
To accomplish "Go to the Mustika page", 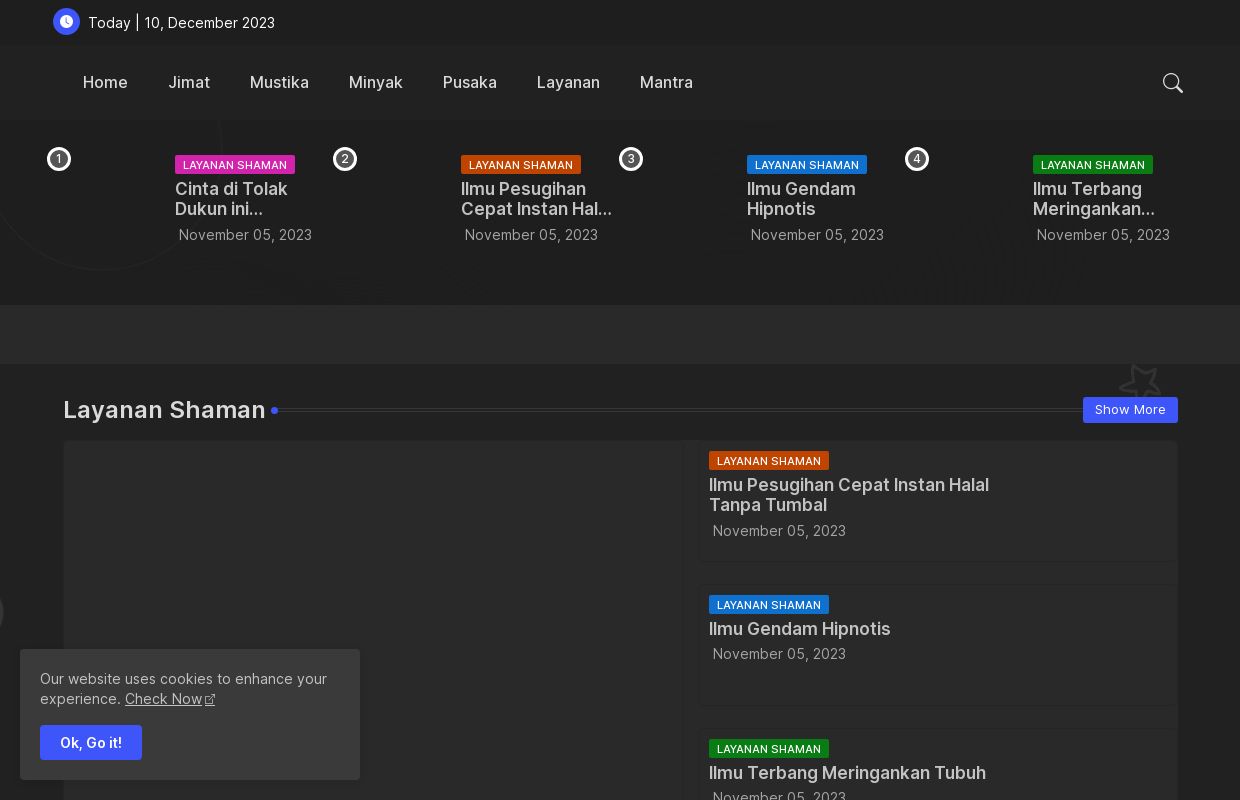I will tap(279, 82).
